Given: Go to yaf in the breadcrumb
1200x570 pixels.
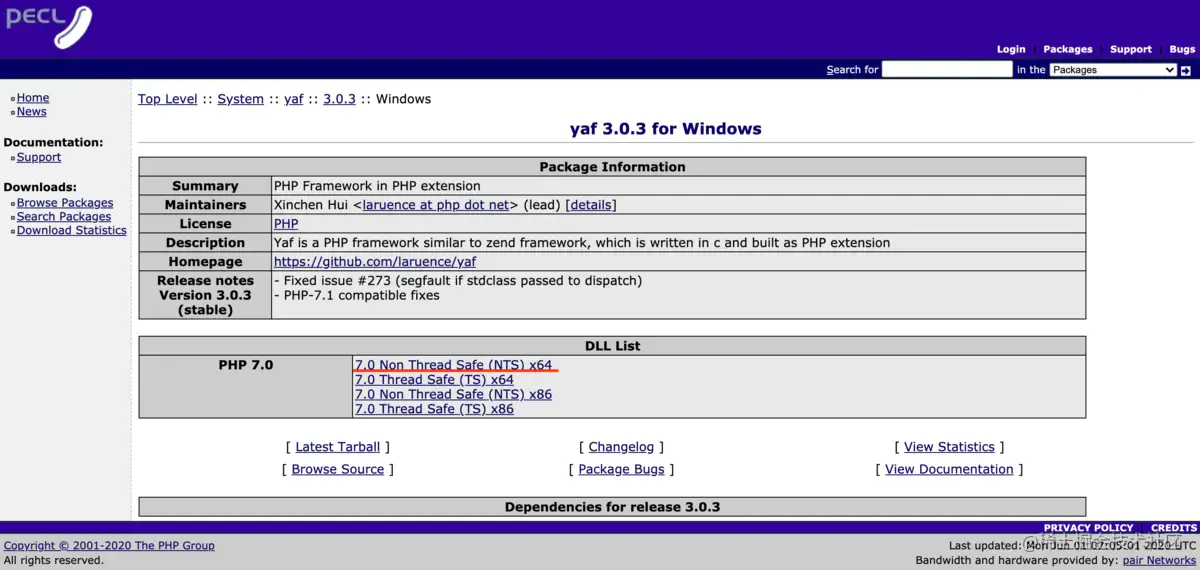Looking at the screenshot, I should [x=293, y=99].
